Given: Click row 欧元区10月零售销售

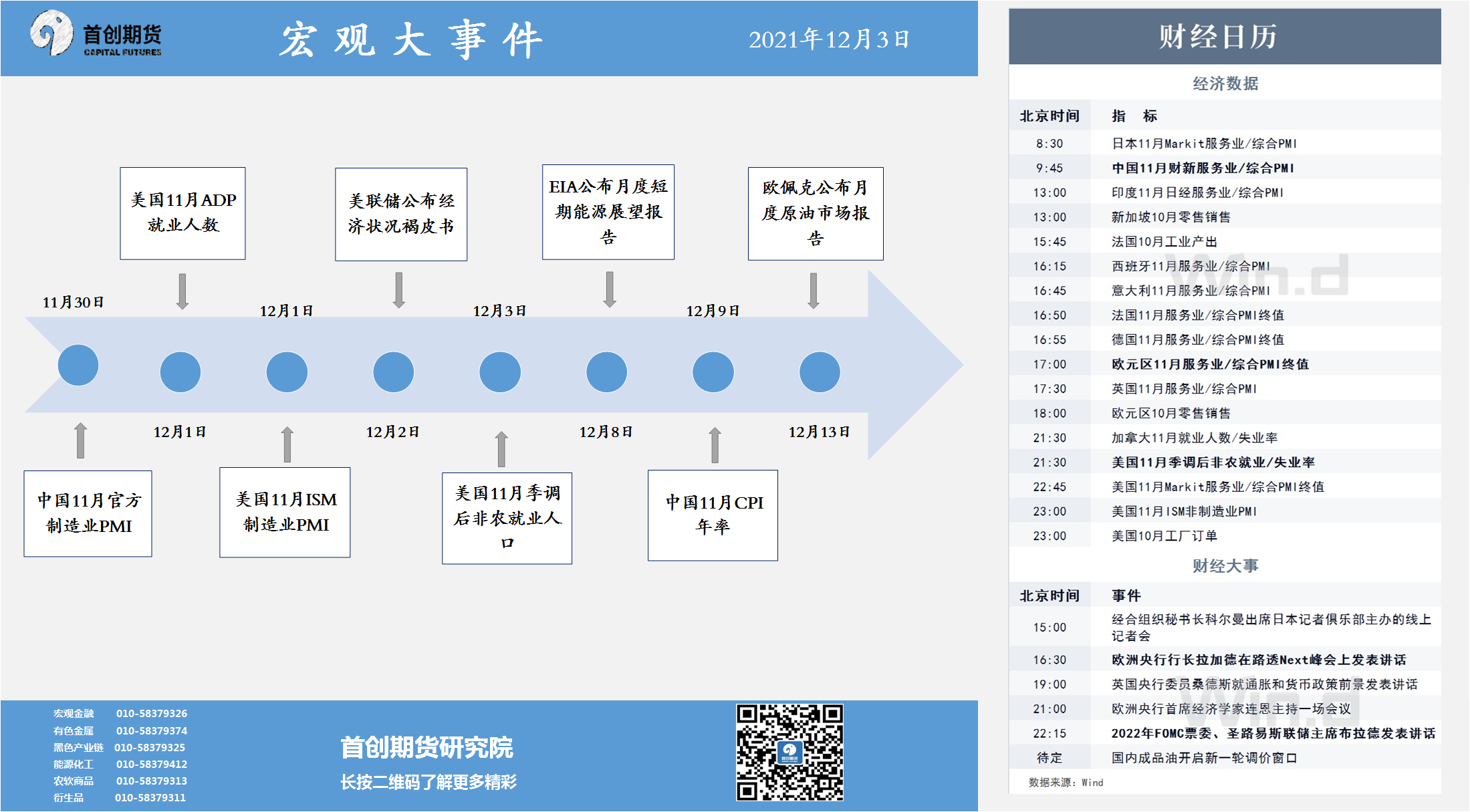Looking at the screenshot, I should coord(1225,413).
